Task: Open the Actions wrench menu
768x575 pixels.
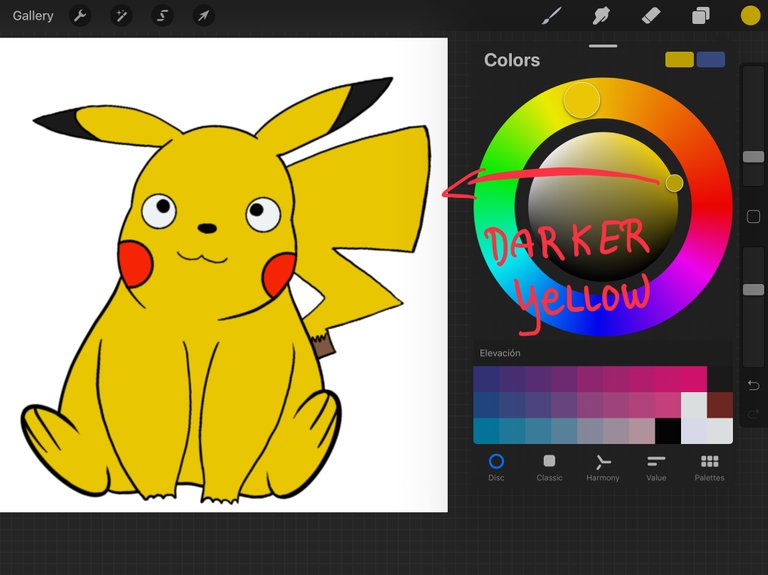Action: pyautogui.click(x=80, y=16)
